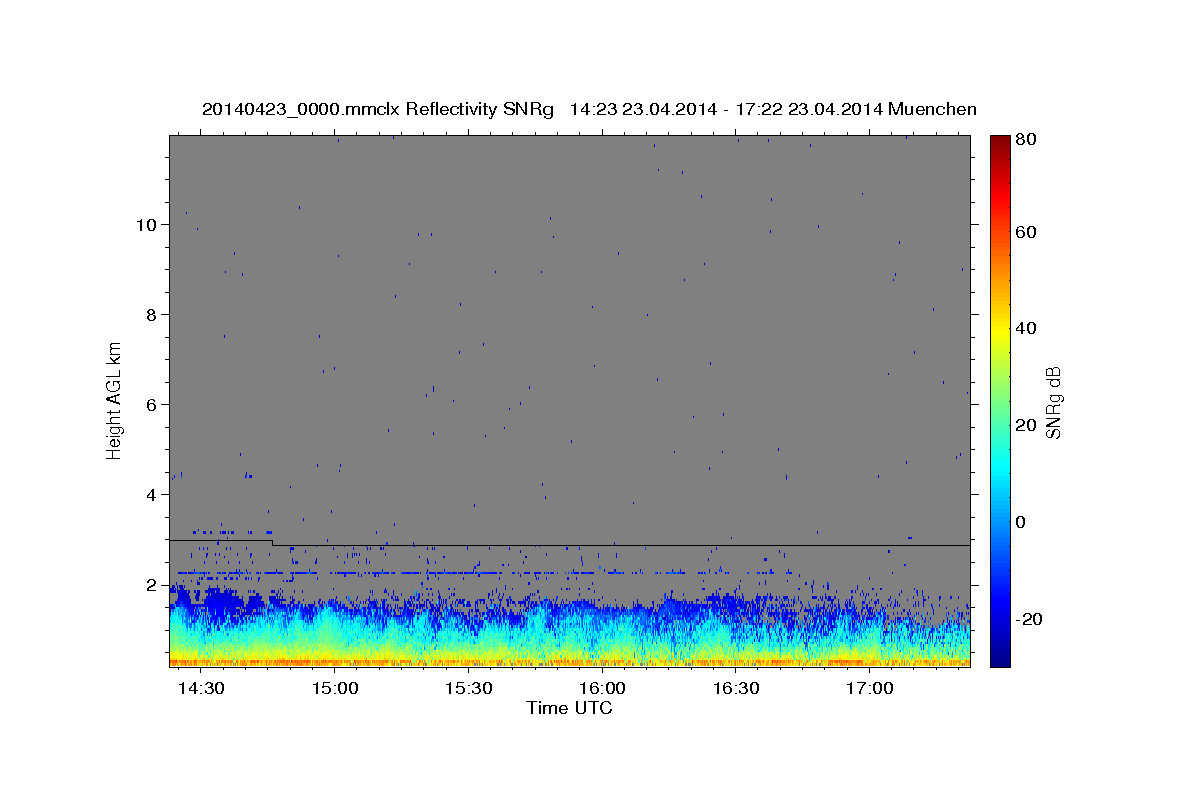Click the colorbar value '80'
Image resolution: width=1200 pixels, height=800 pixels.
pos(1026,140)
